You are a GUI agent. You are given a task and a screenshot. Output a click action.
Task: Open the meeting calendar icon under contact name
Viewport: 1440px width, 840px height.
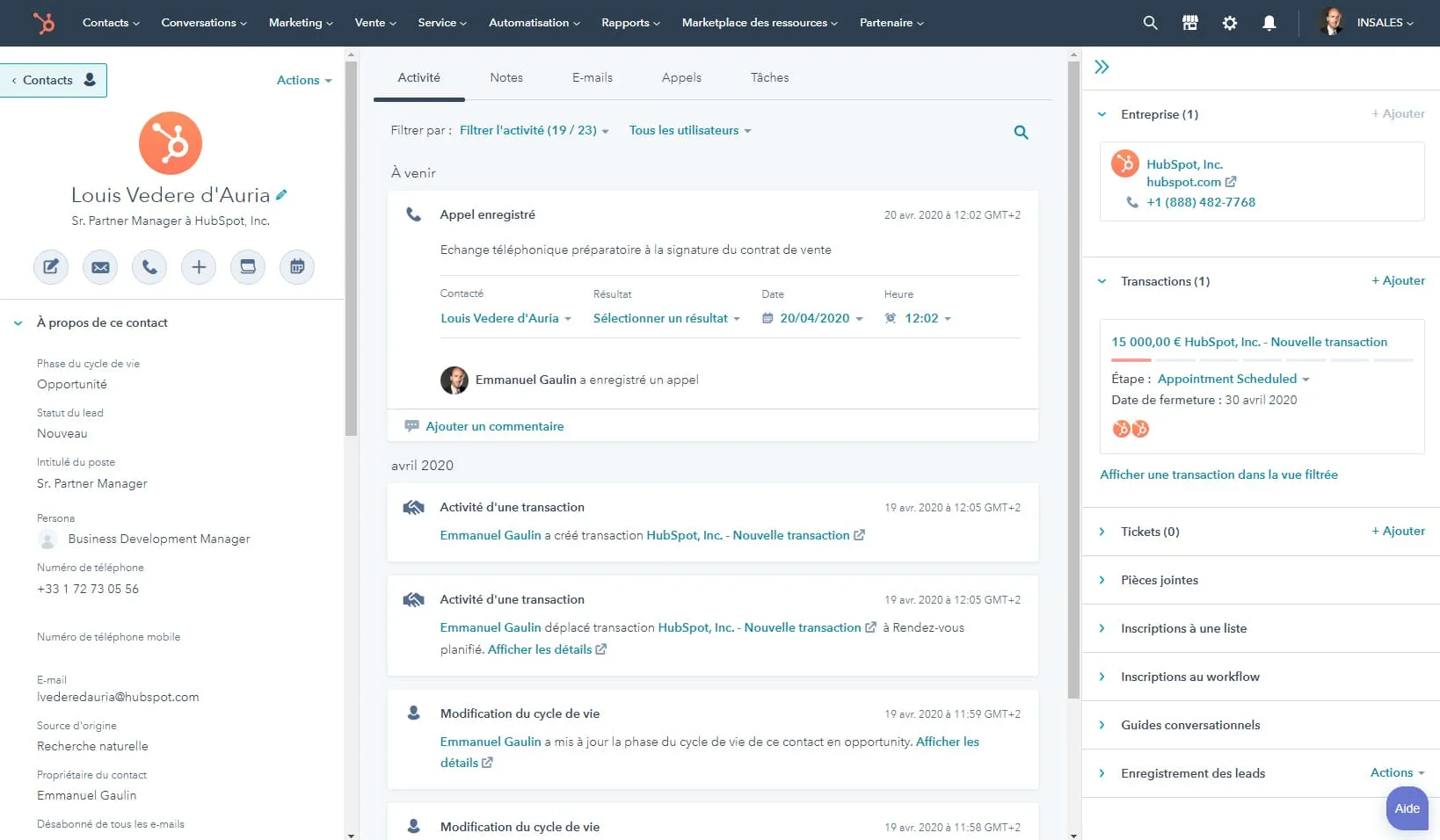[x=296, y=267]
